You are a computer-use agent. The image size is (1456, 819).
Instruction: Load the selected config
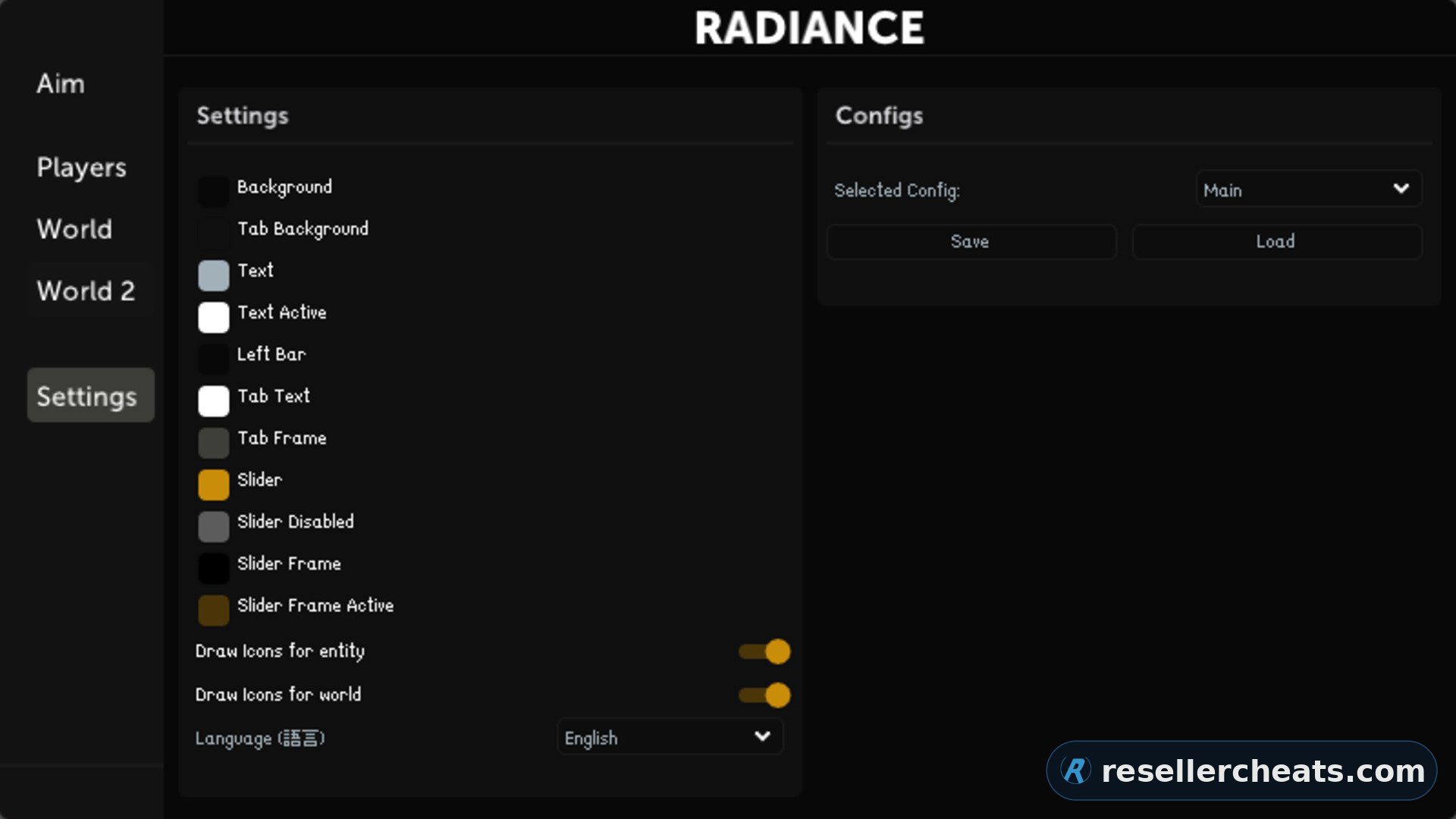tap(1276, 242)
